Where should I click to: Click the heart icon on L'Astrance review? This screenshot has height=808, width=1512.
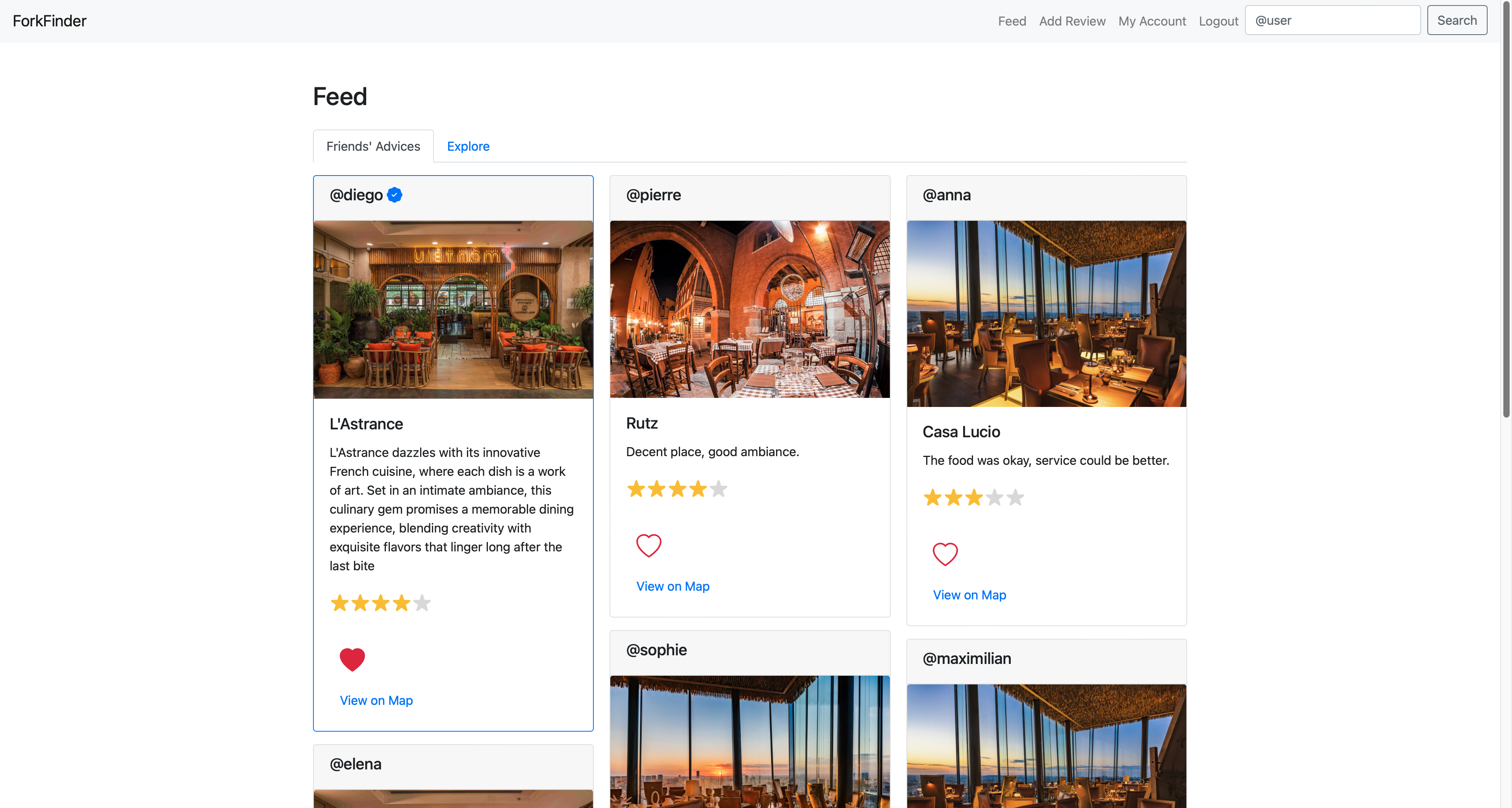352,658
